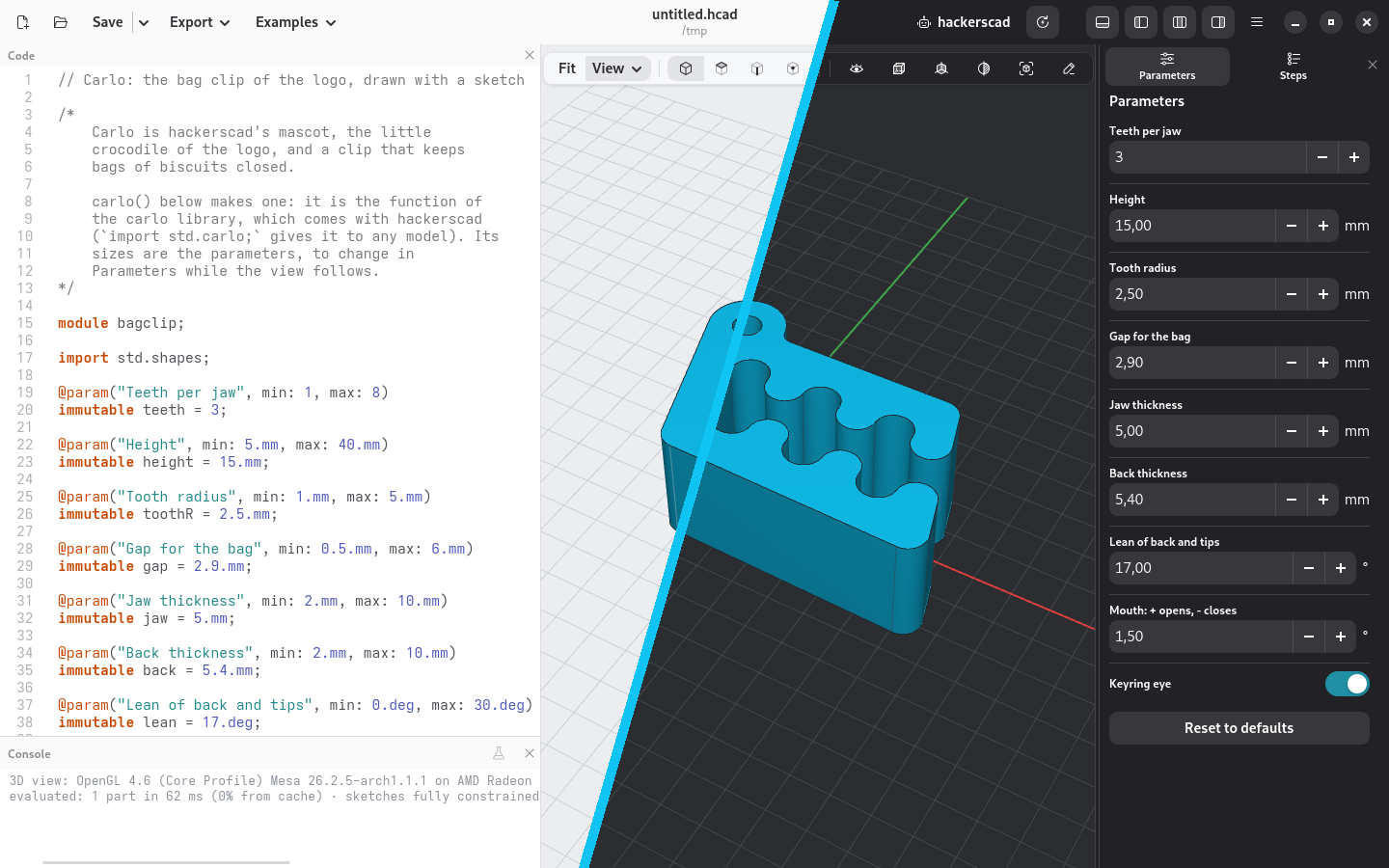Viewport: 1389px width, 868px height.
Task: Increase Lean of back and tips angle
Action: 1341,568
